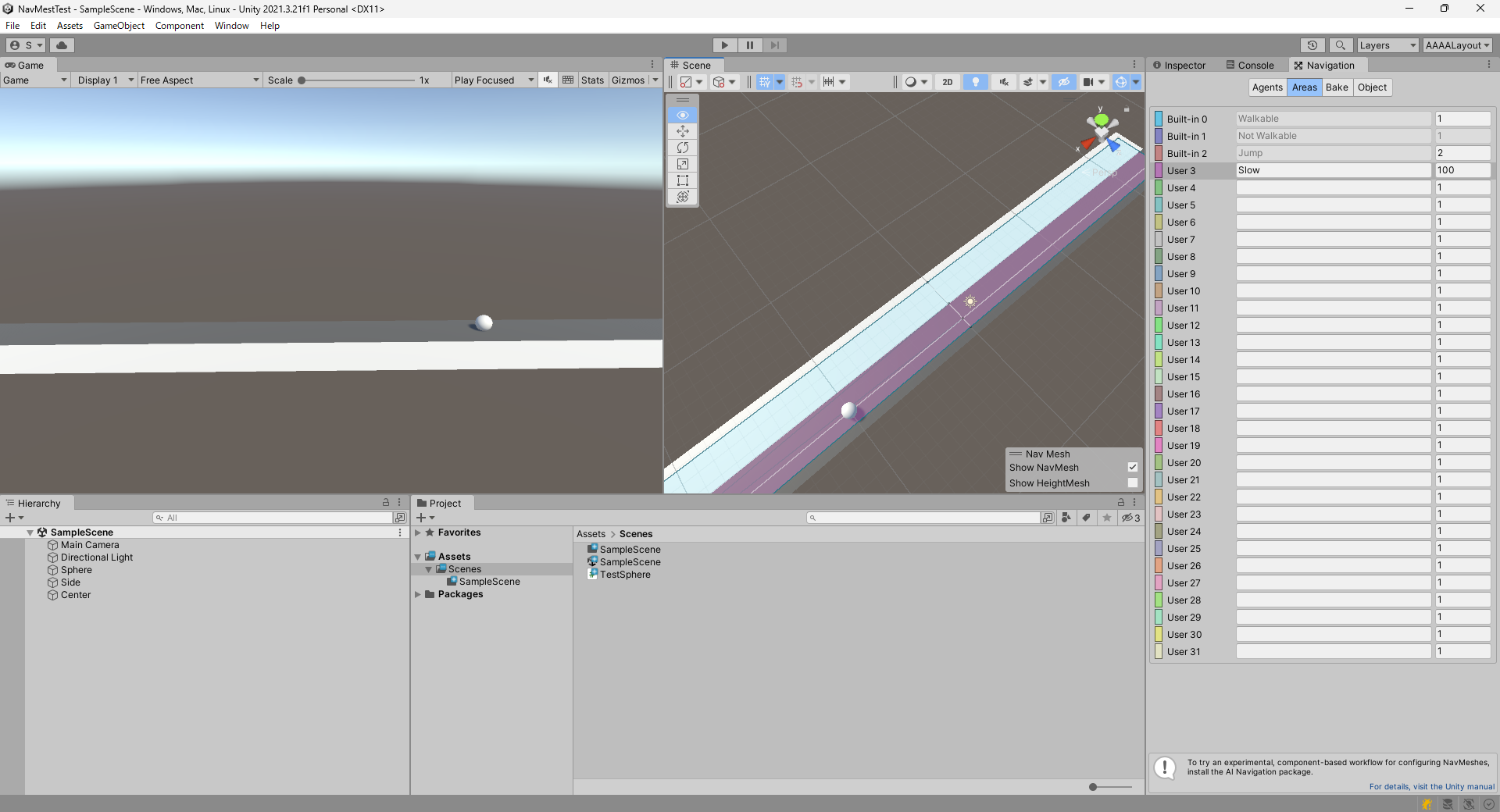Switch to the Object tab in Navigation
Viewport: 1500px width, 812px height.
1372,87
